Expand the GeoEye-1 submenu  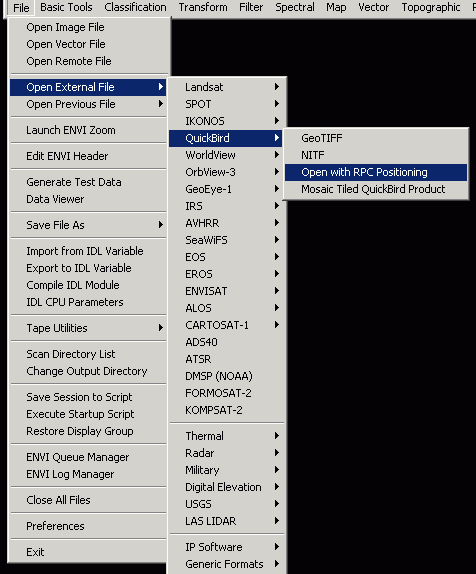226,189
